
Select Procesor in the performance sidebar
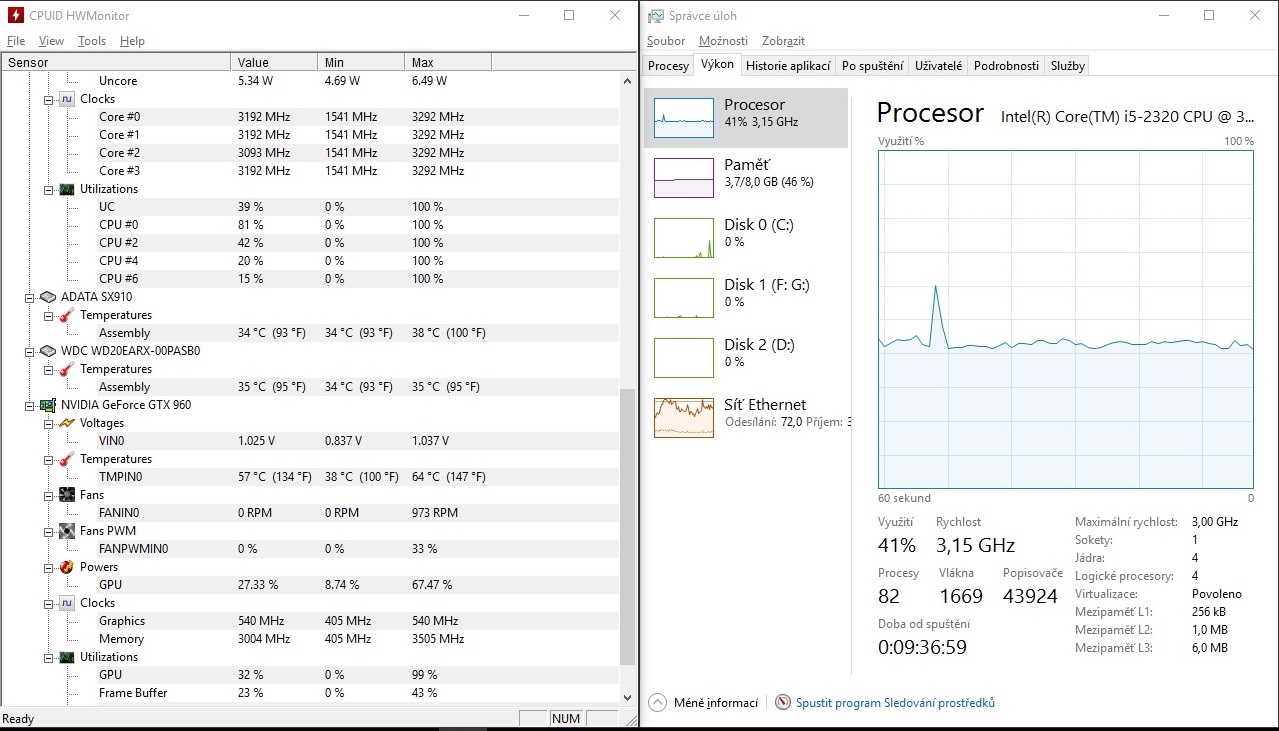tap(747, 117)
